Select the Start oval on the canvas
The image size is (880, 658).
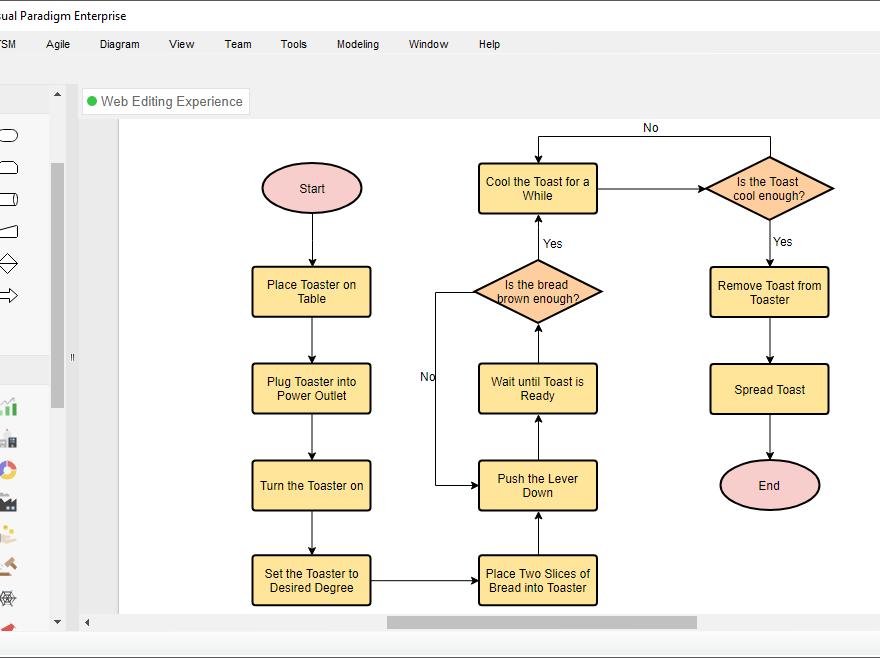tap(311, 188)
